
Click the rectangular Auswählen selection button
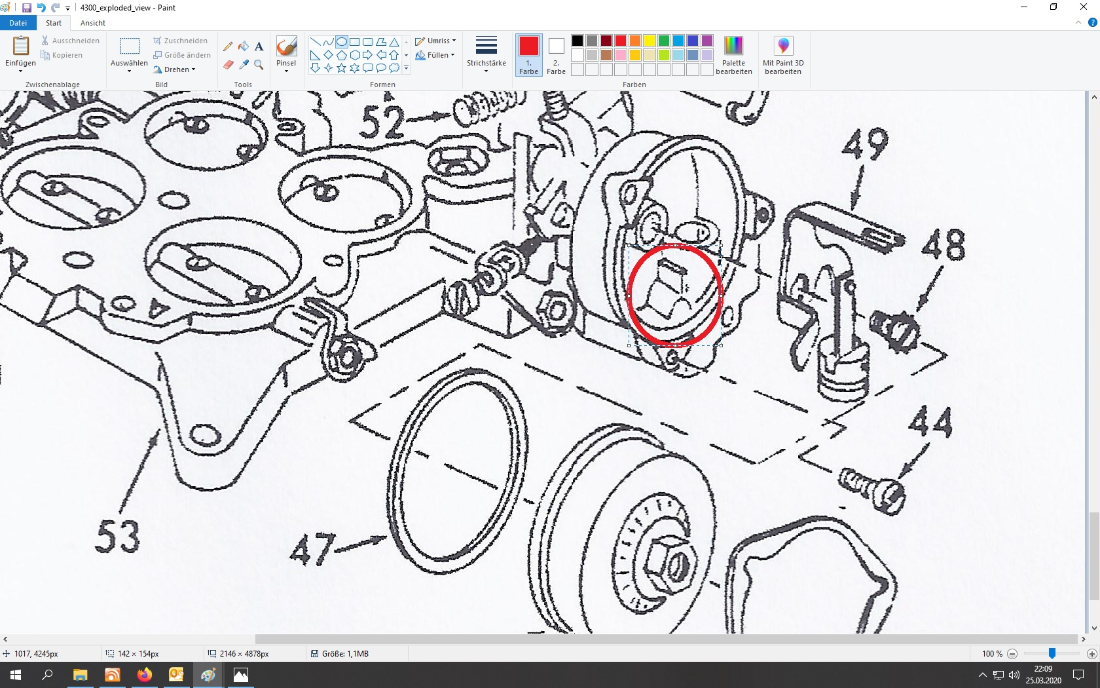click(x=129, y=46)
